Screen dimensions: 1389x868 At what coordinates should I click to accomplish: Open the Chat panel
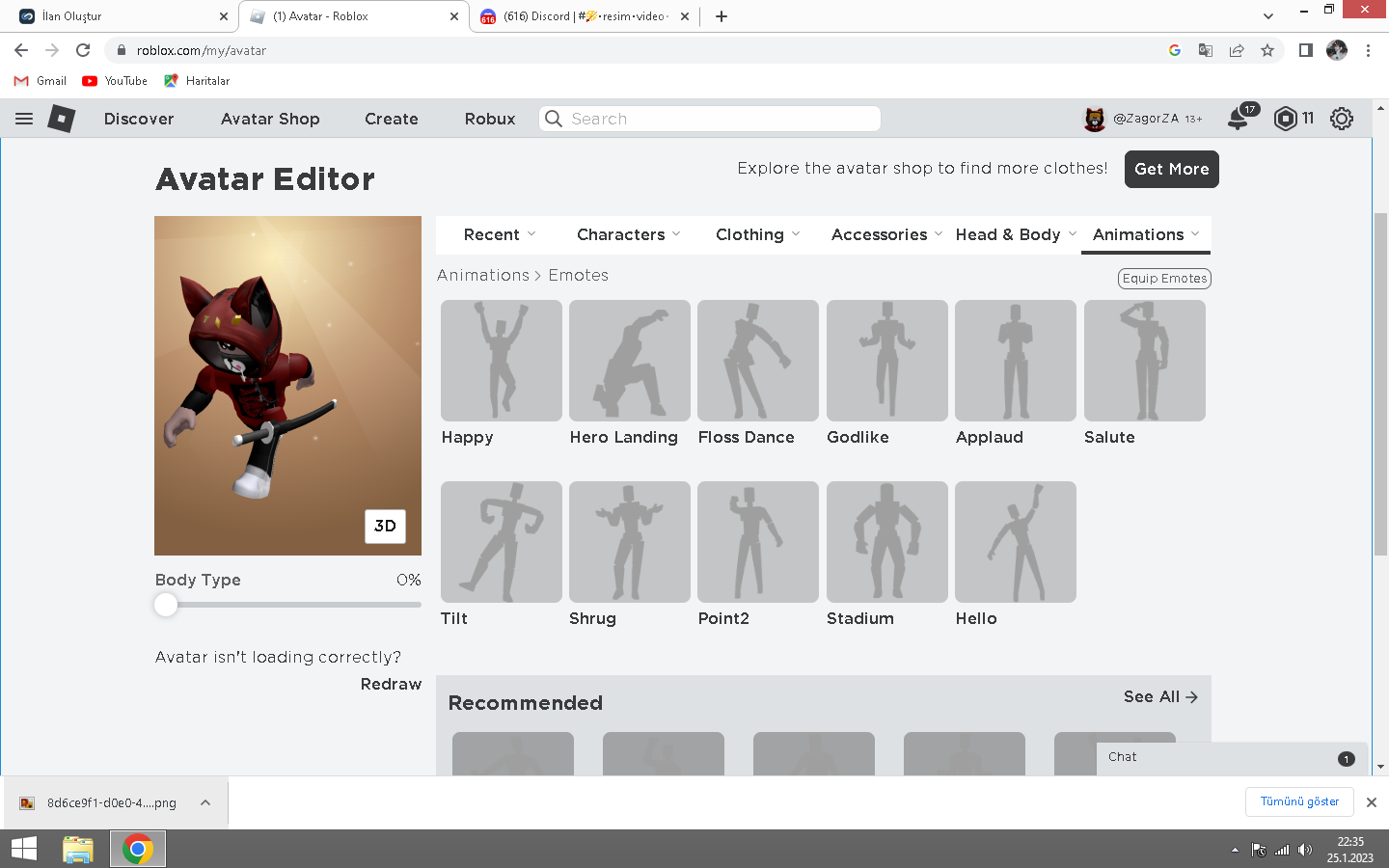coord(1232,758)
